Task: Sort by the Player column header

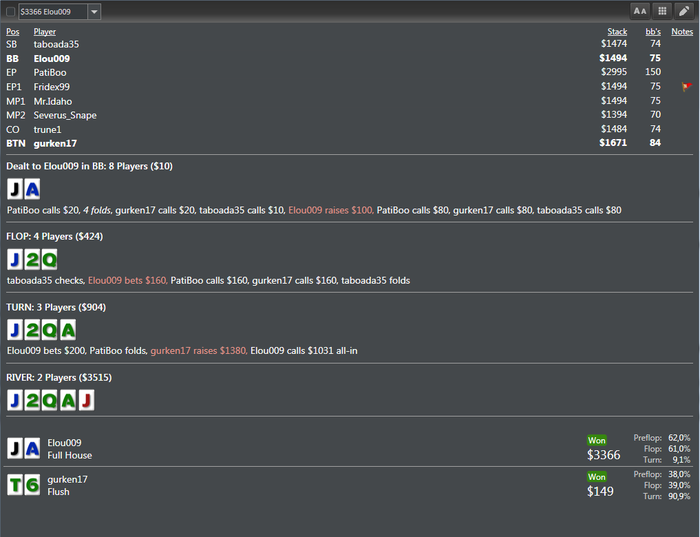Action: 45,32
